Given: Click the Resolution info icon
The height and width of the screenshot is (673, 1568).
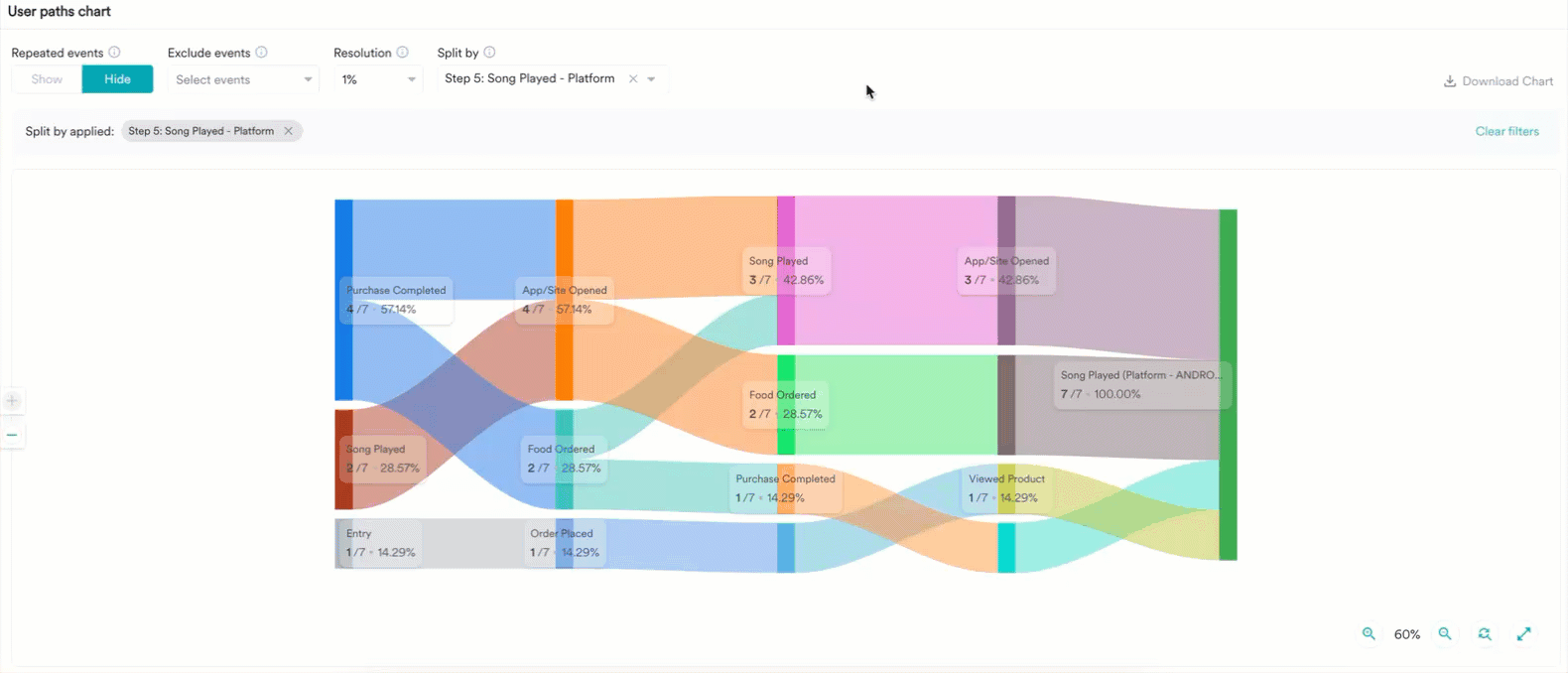Looking at the screenshot, I should pos(402,53).
